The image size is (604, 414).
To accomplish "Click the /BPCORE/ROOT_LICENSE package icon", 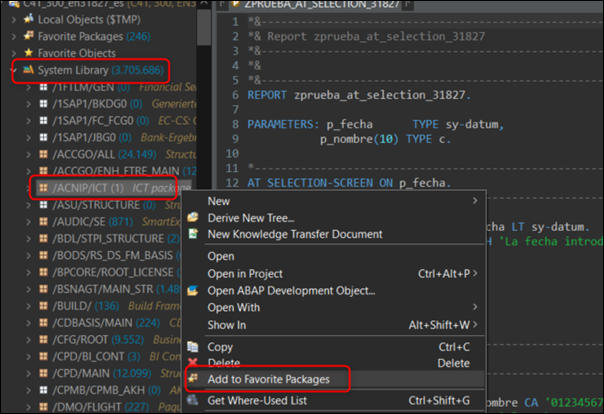I will click(x=44, y=272).
